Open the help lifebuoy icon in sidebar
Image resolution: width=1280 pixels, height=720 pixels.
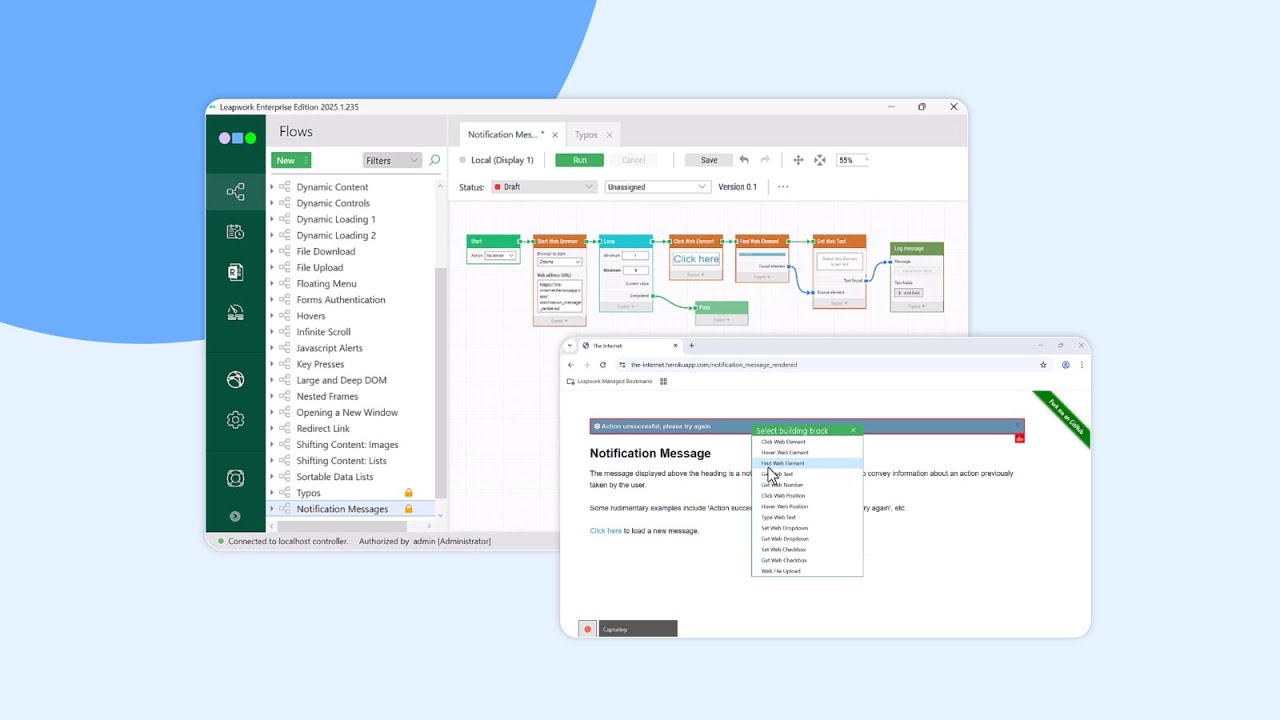(x=236, y=478)
